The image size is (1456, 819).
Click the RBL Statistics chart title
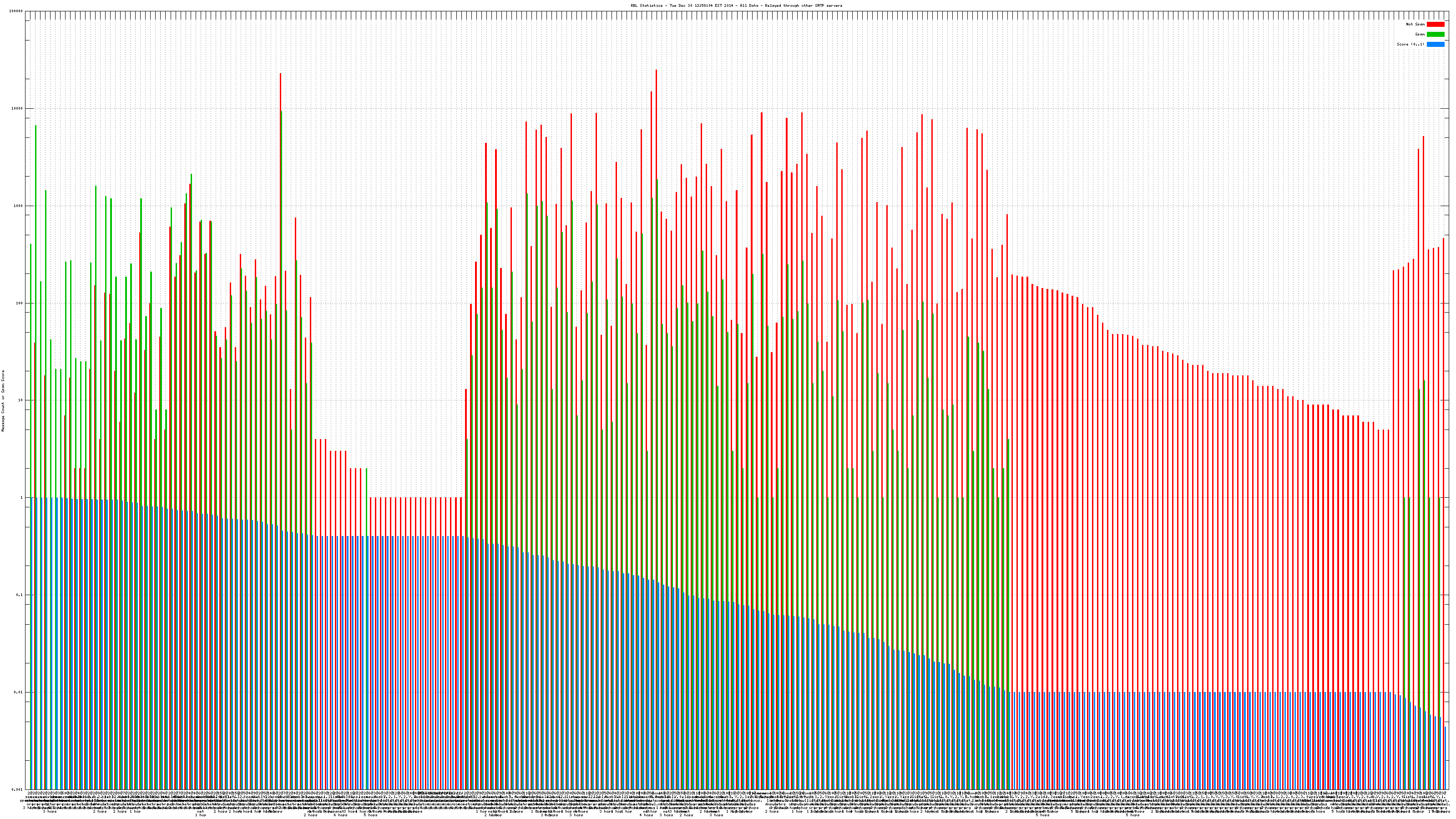[x=736, y=5]
